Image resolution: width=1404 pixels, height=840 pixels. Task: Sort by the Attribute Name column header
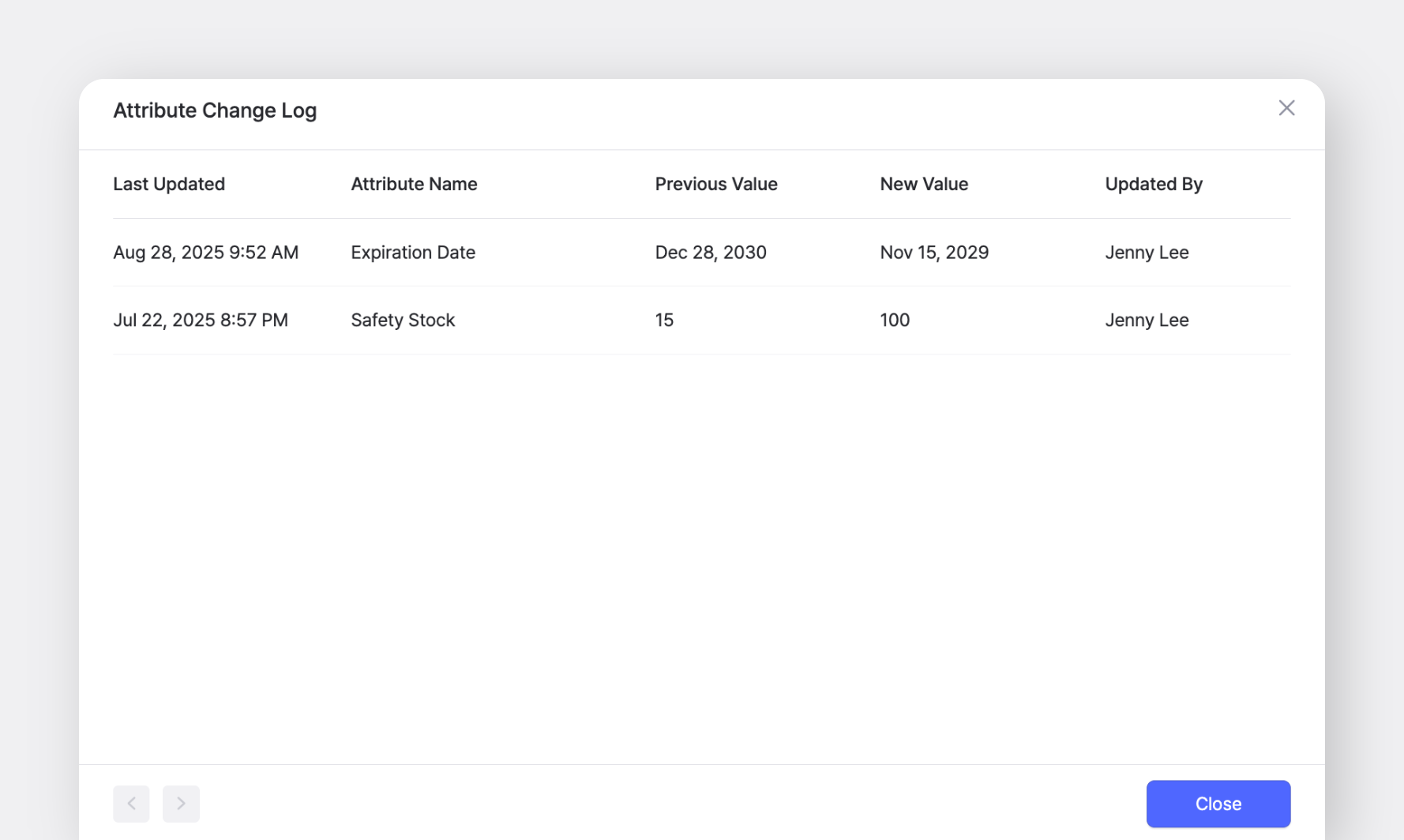click(x=414, y=184)
